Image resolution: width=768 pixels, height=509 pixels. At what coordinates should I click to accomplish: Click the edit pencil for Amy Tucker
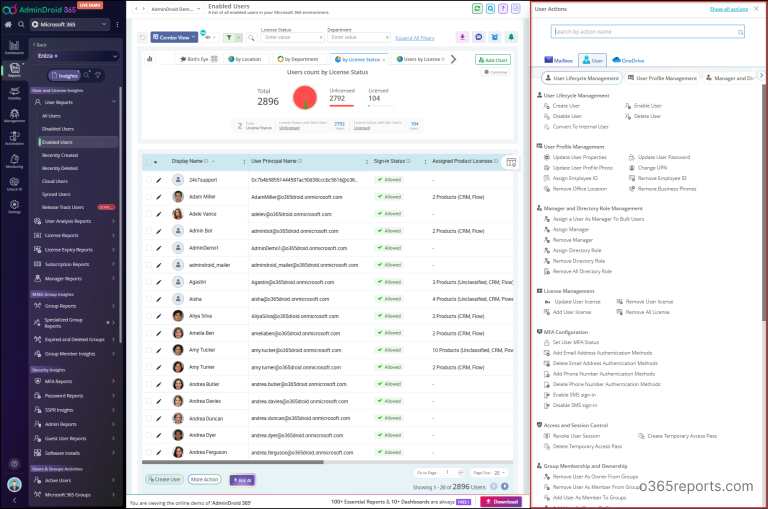click(x=159, y=350)
